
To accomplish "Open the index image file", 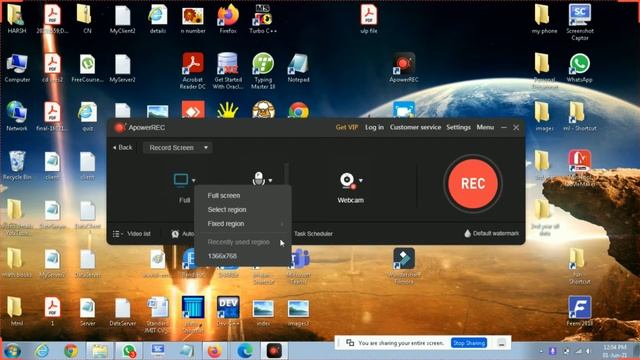I will coord(263,313).
